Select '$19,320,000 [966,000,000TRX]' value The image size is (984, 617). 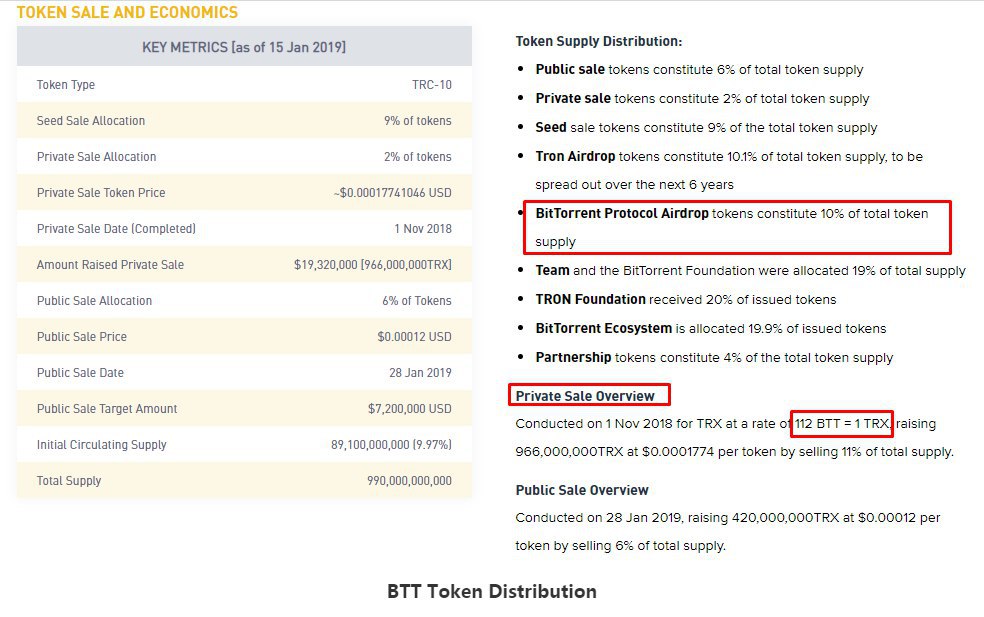373,265
